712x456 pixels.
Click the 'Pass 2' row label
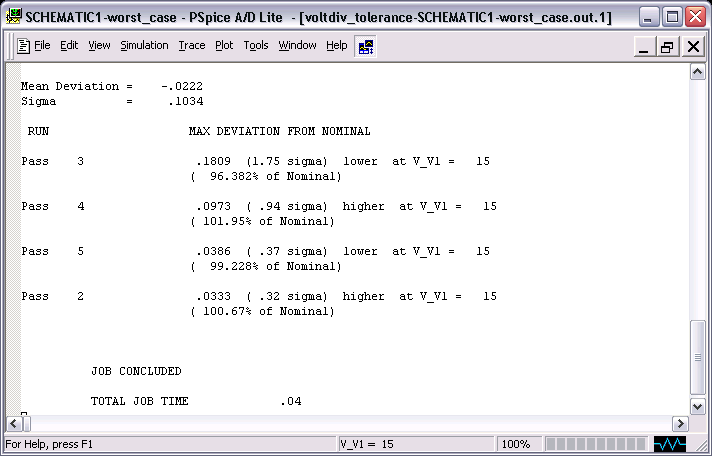[x=53, y=296]
